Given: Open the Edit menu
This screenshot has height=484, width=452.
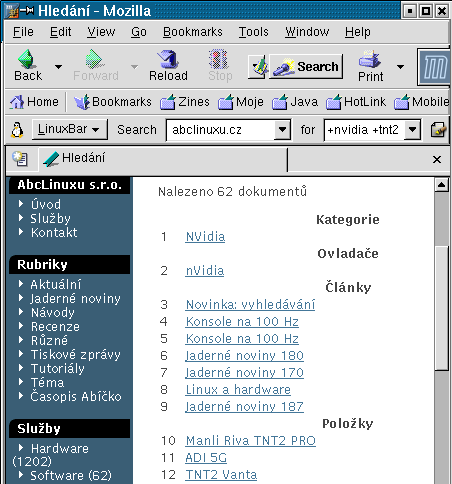Looking at the screenshot, I should click(x=60, y=32).
